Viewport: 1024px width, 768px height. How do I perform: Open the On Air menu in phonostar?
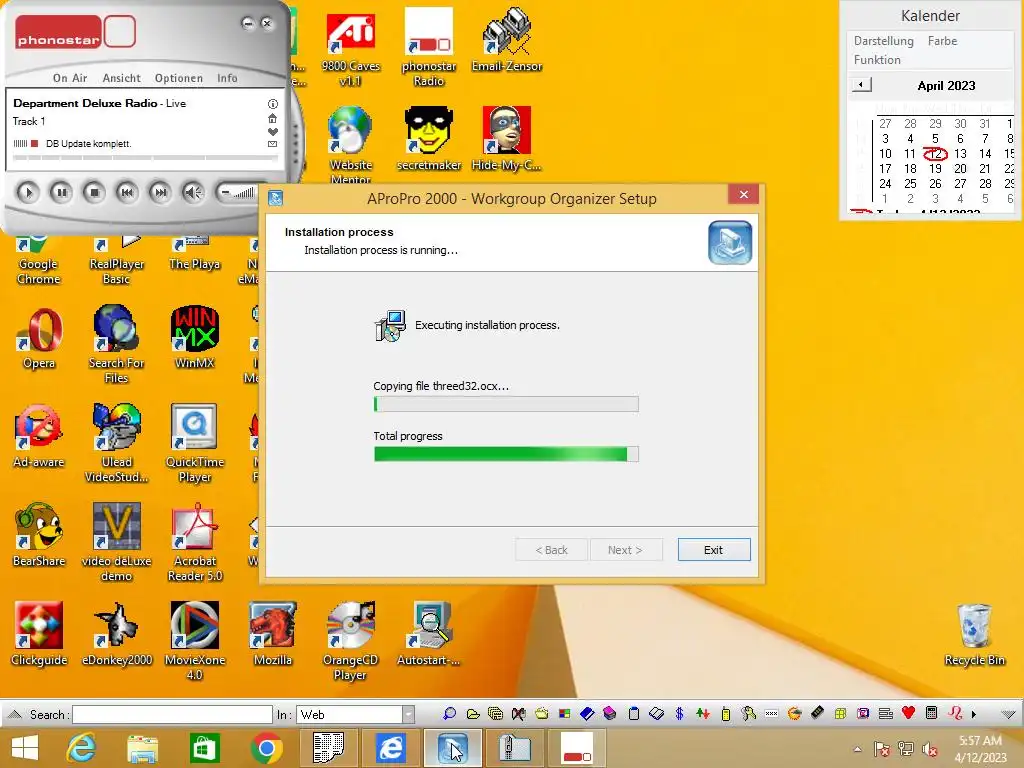click(x=70, y=78)
